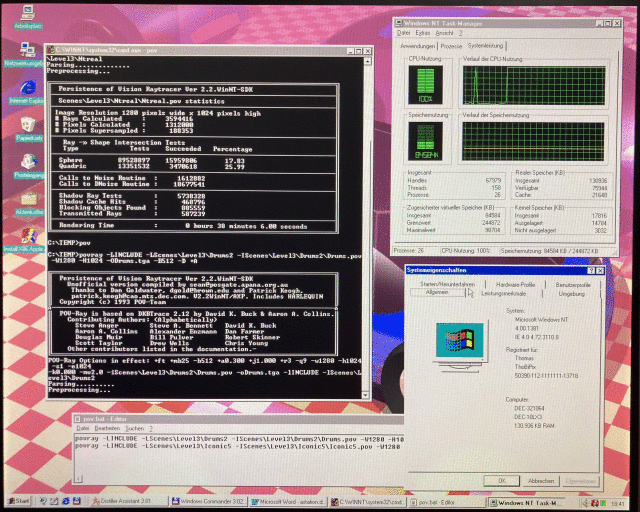
Task: Switch to Windows Commander taskbar item
Action: 208,501
